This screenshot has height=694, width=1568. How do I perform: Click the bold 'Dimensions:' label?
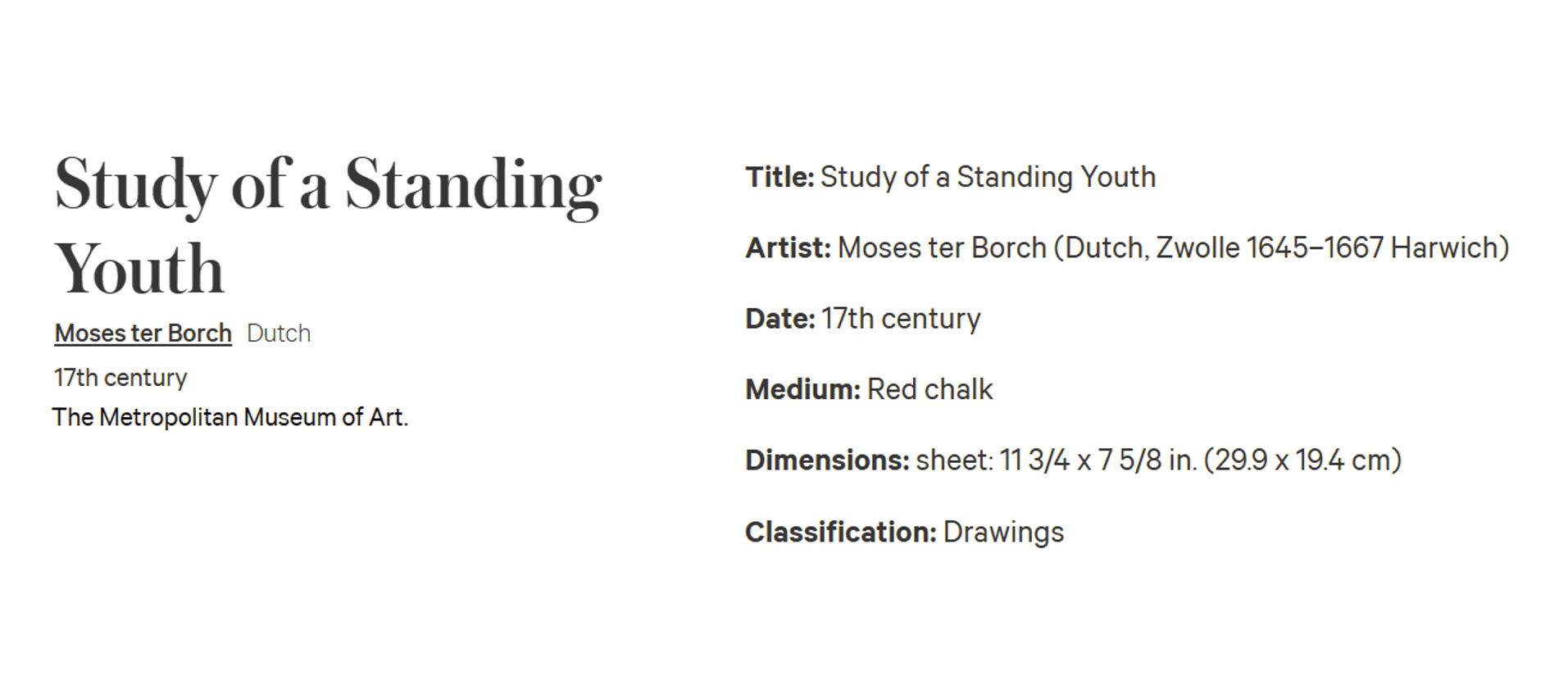[827, 460]
